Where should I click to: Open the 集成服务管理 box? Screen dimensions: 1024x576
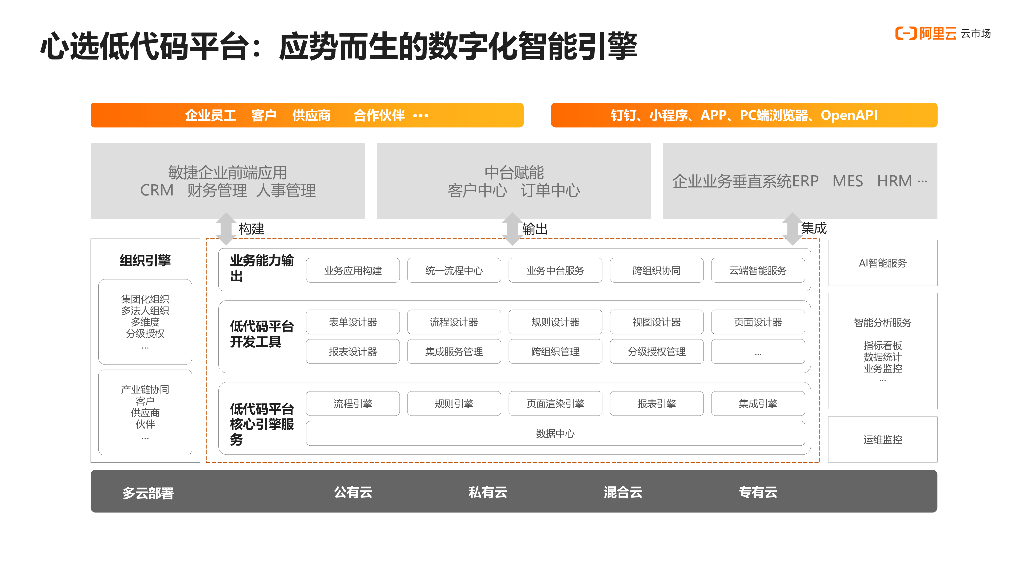[454, 352]
